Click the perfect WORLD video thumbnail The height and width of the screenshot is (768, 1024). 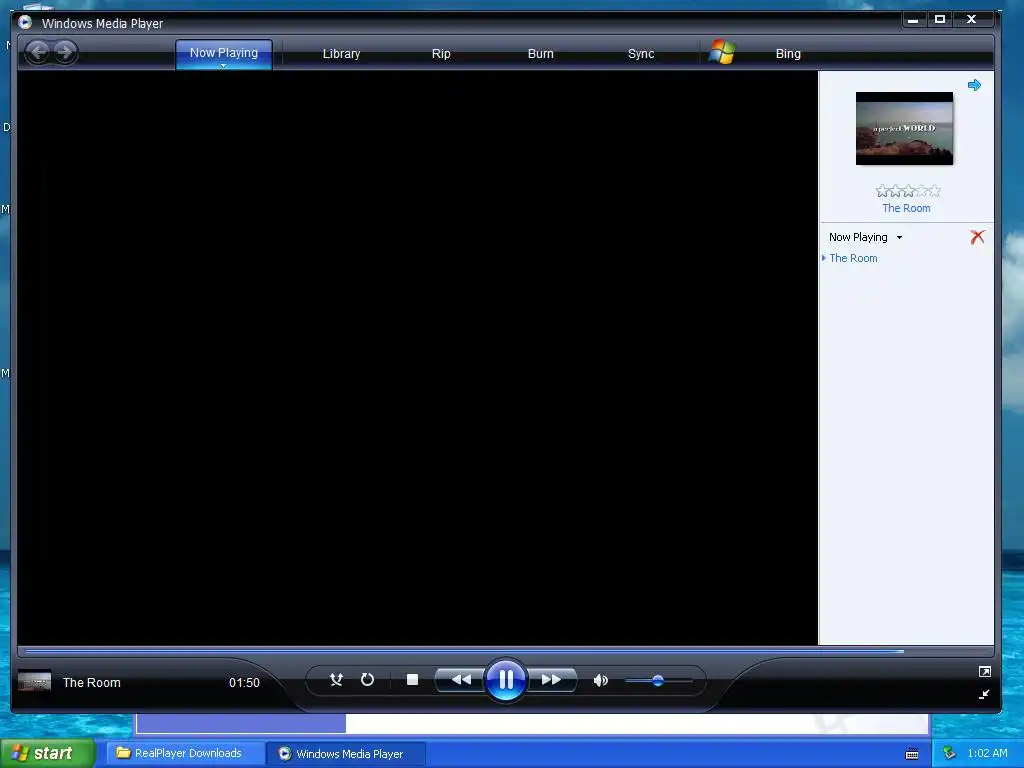click(x=904, y=129)
